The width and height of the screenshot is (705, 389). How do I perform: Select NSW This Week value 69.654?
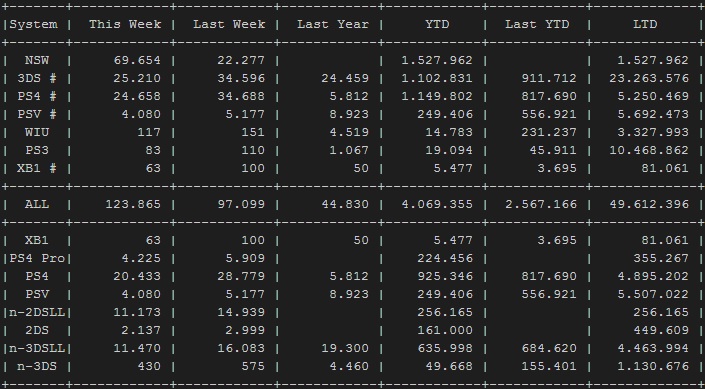tap(137, 60)
